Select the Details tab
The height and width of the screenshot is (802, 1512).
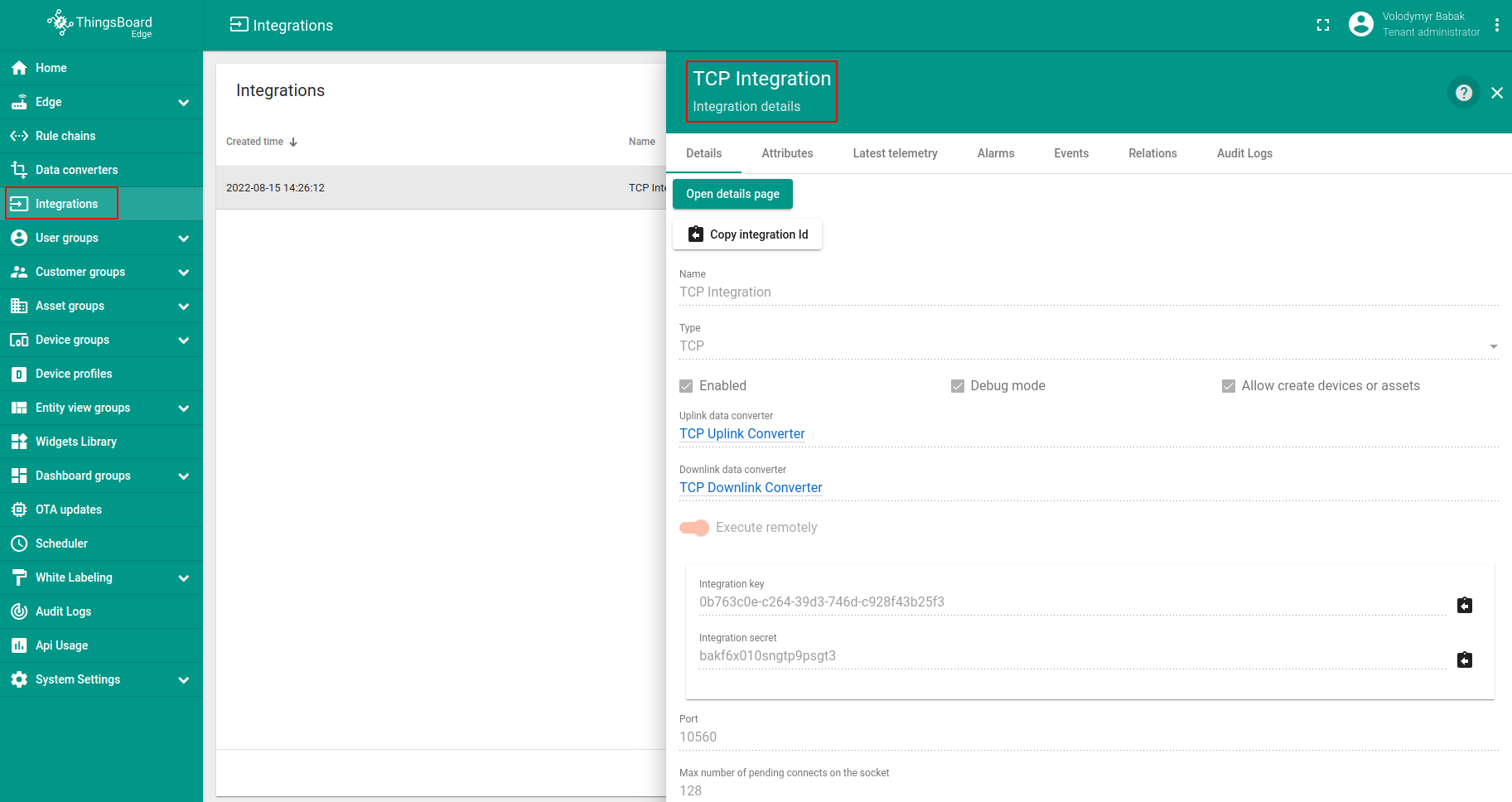coord(703,153)
